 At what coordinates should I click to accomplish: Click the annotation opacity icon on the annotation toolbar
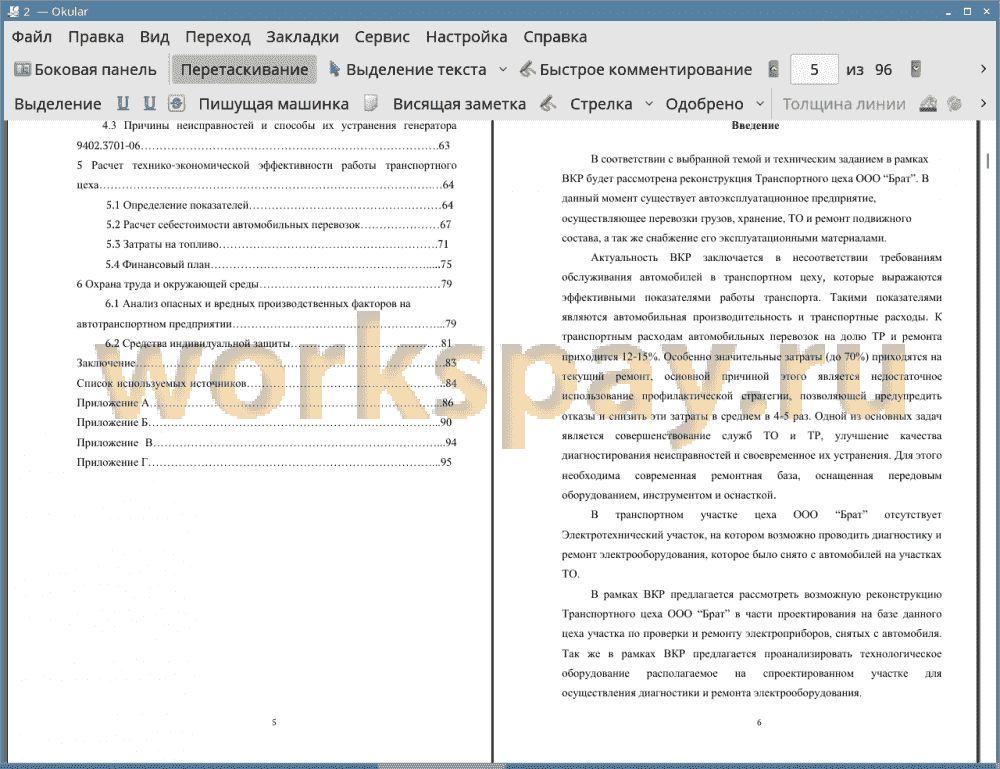click(x=954, y=103)
